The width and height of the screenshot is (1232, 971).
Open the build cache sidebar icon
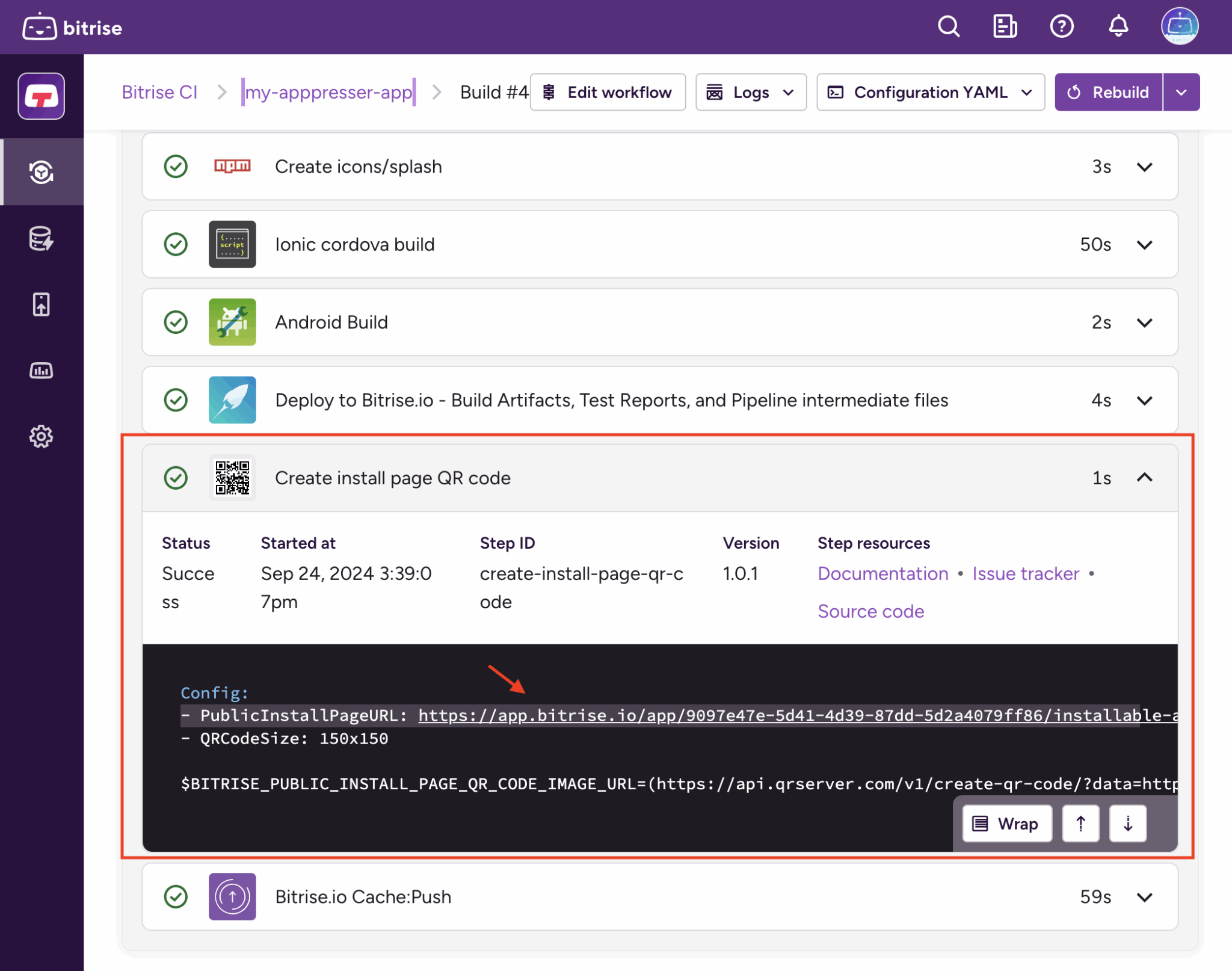pyautogui.click(x=41, y=239)
